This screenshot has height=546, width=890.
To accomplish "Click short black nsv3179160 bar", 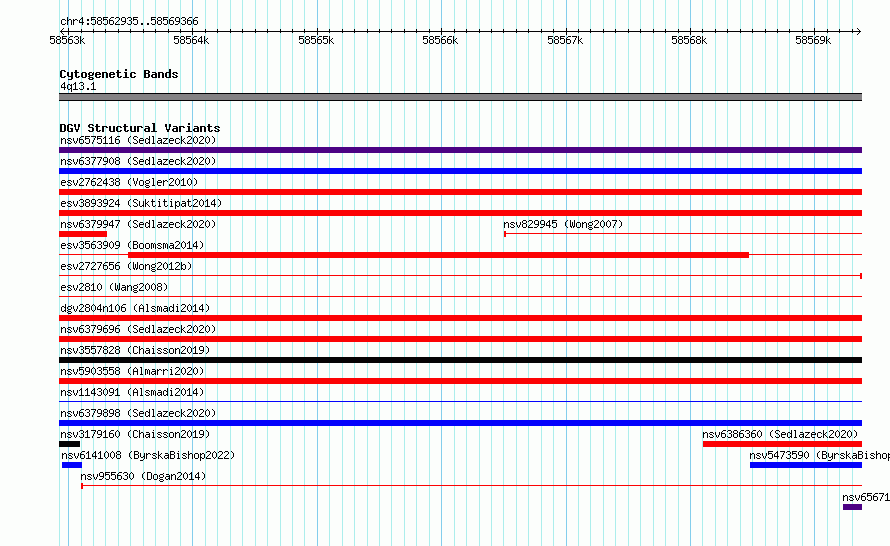I will tap(69, 444).
